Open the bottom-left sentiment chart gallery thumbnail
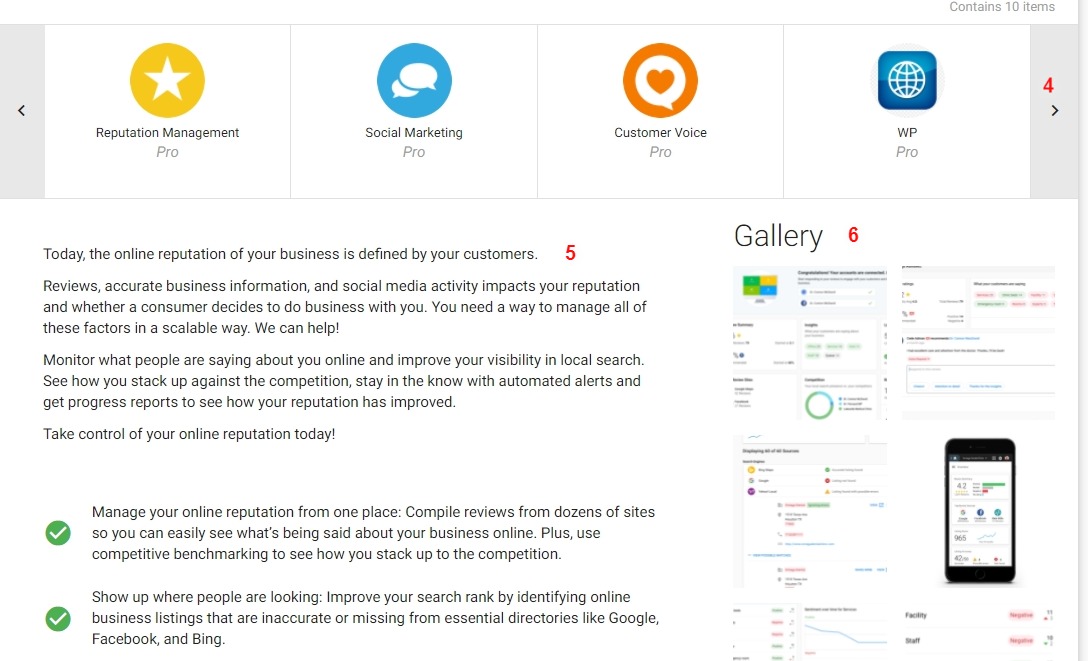 tap(809, 632)
